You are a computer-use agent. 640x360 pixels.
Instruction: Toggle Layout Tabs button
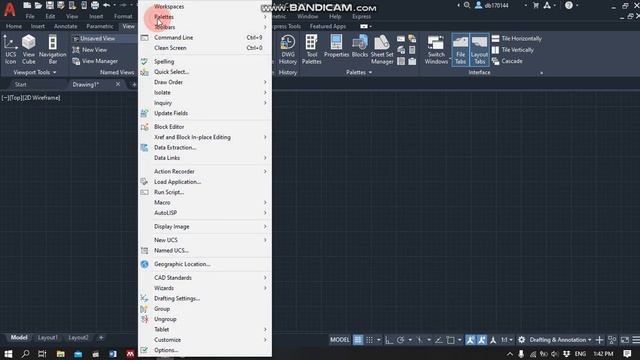click(479, 49)
